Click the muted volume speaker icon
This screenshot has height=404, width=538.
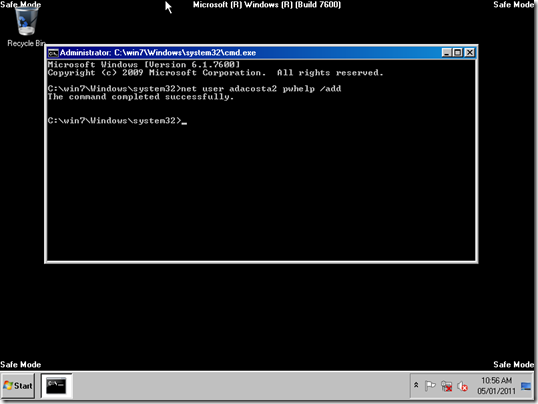pos(463,386)
